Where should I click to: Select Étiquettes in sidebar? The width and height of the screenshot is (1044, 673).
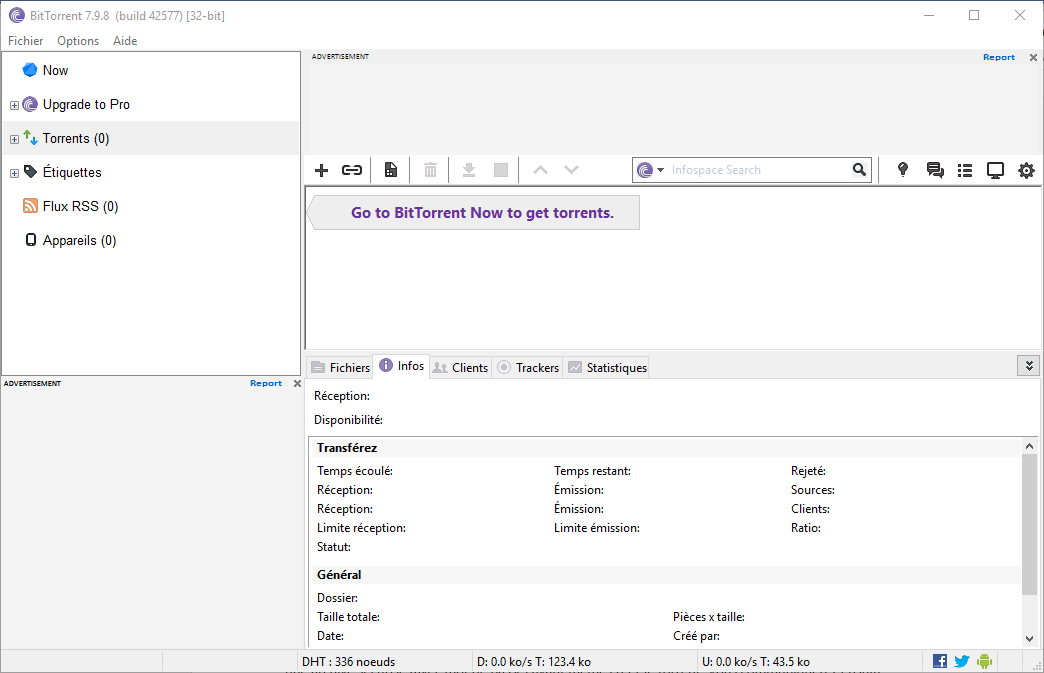151,172
